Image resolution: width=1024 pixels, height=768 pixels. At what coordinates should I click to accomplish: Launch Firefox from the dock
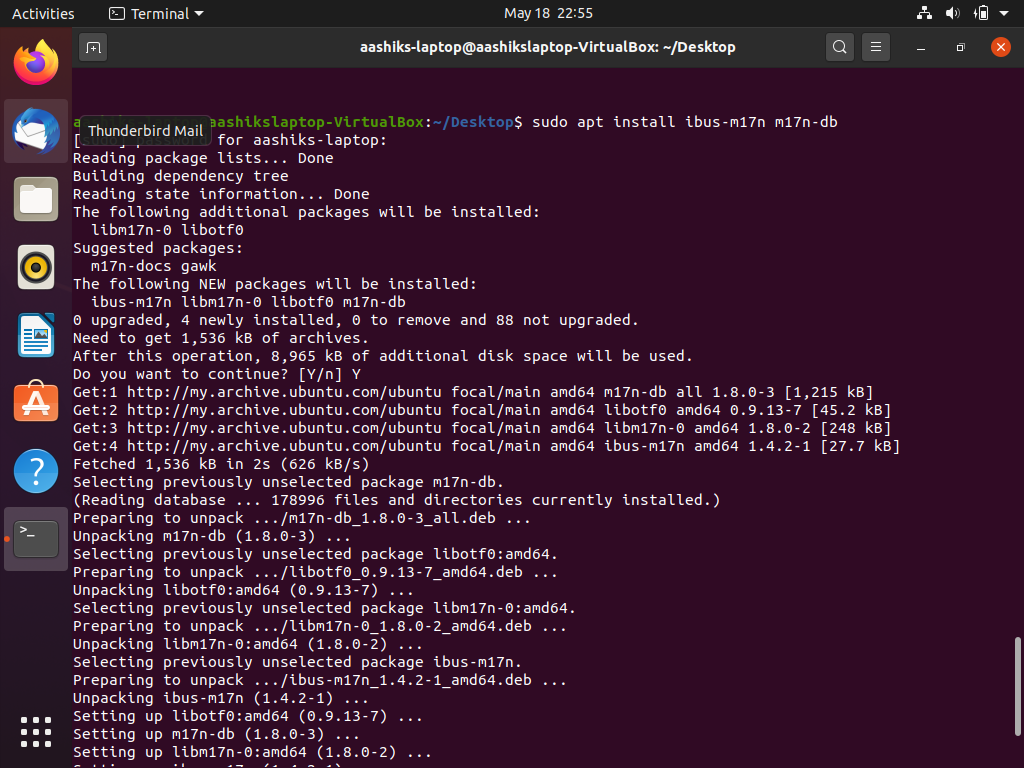36,63
